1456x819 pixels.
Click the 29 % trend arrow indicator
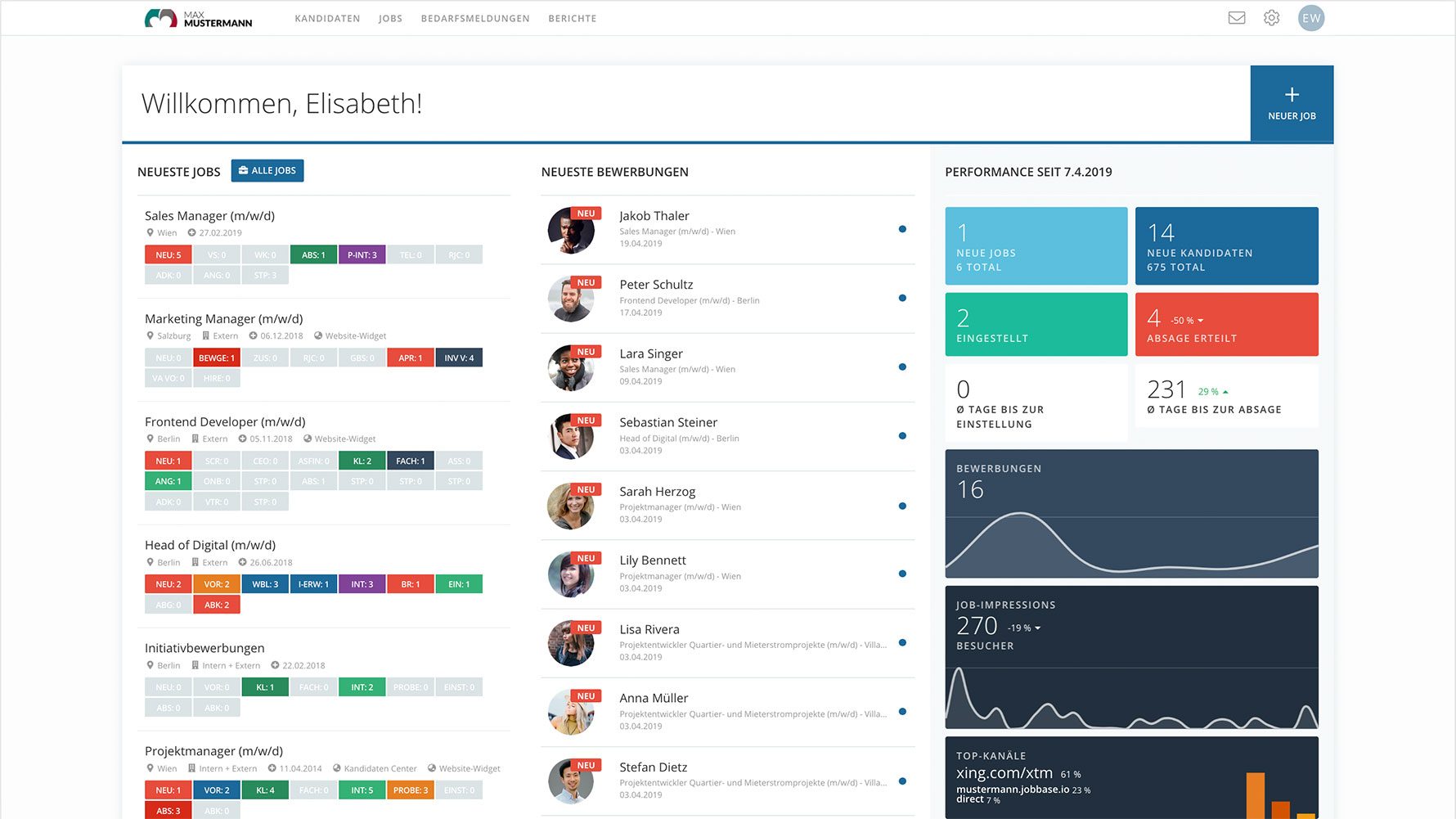(1225, 392)
